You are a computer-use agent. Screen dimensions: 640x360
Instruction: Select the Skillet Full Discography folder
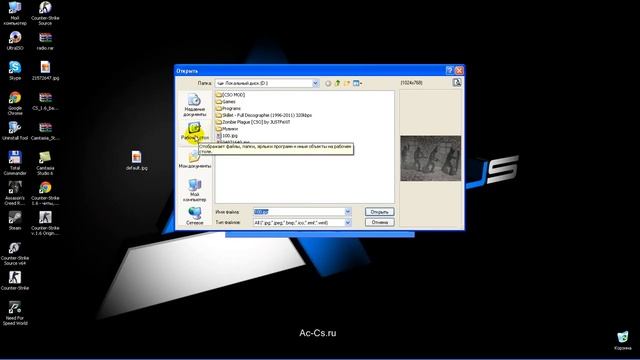click(x=264, y=115)
